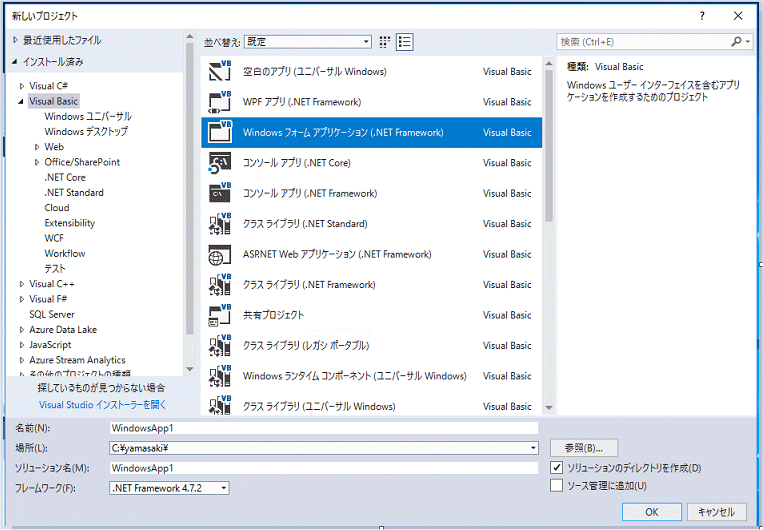Image resolution: width=763 pixels, height=530 pixels.
Task: Click the template list scrollbar thumb
Action: [549, 145]
